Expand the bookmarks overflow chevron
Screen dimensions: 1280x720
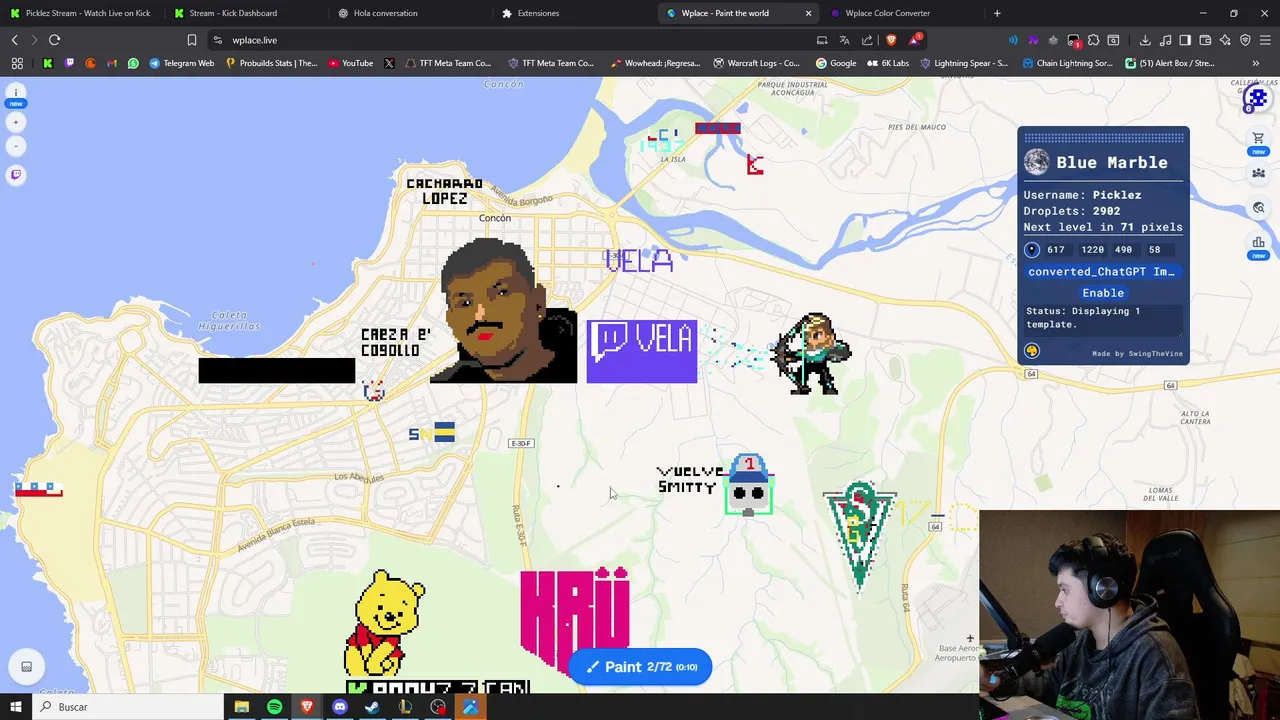tap(1256, 63)
